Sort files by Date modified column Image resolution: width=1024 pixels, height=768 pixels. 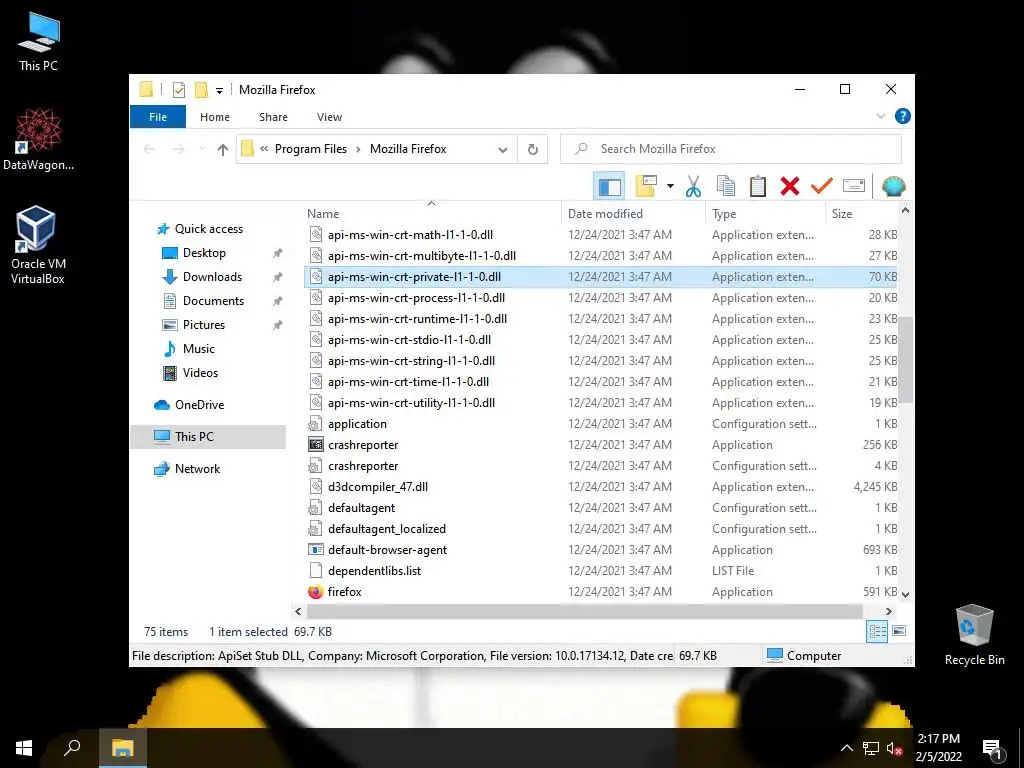[633, 214]
